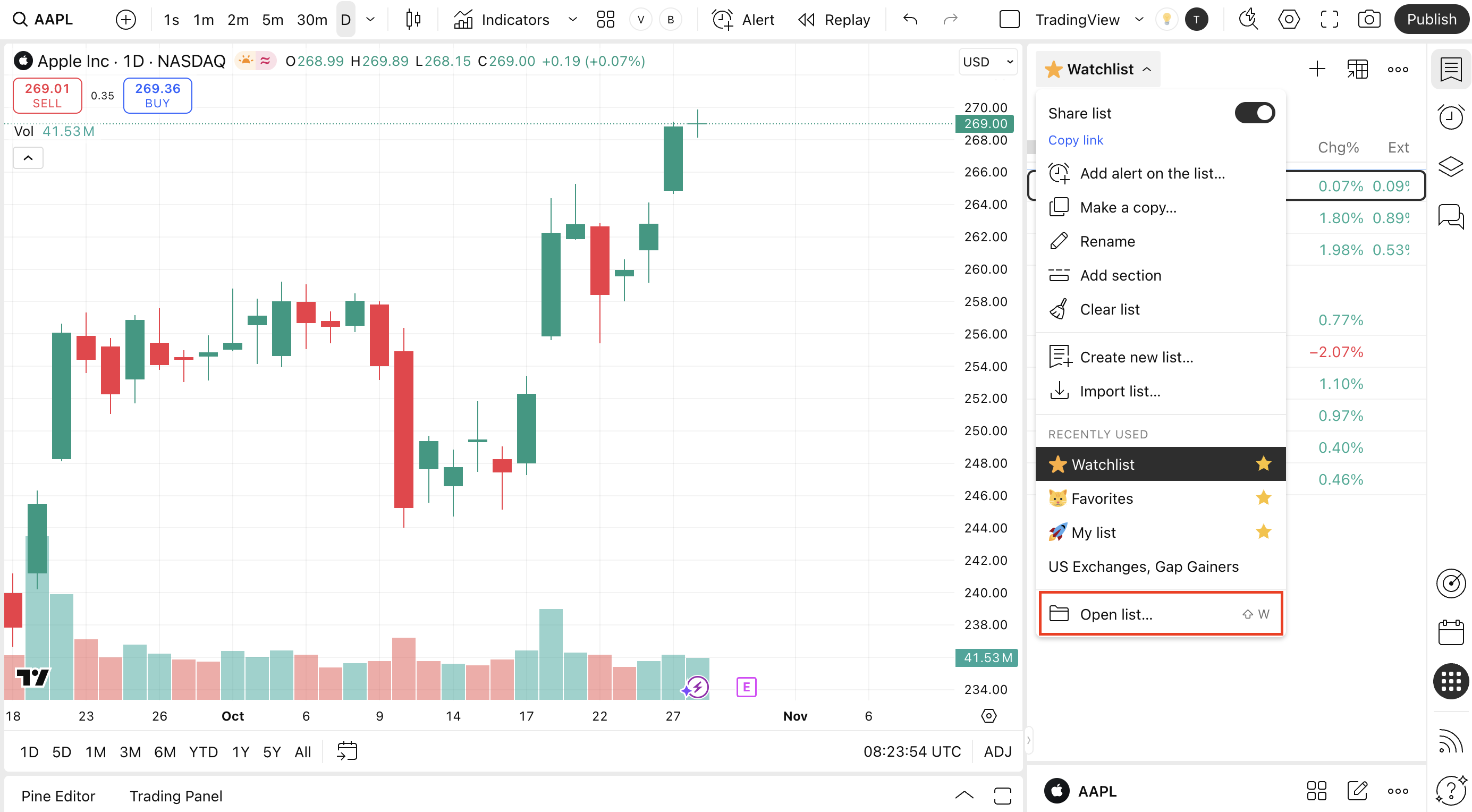
Task: Collapse the indicator legend chevron
Action: [28, 158]
